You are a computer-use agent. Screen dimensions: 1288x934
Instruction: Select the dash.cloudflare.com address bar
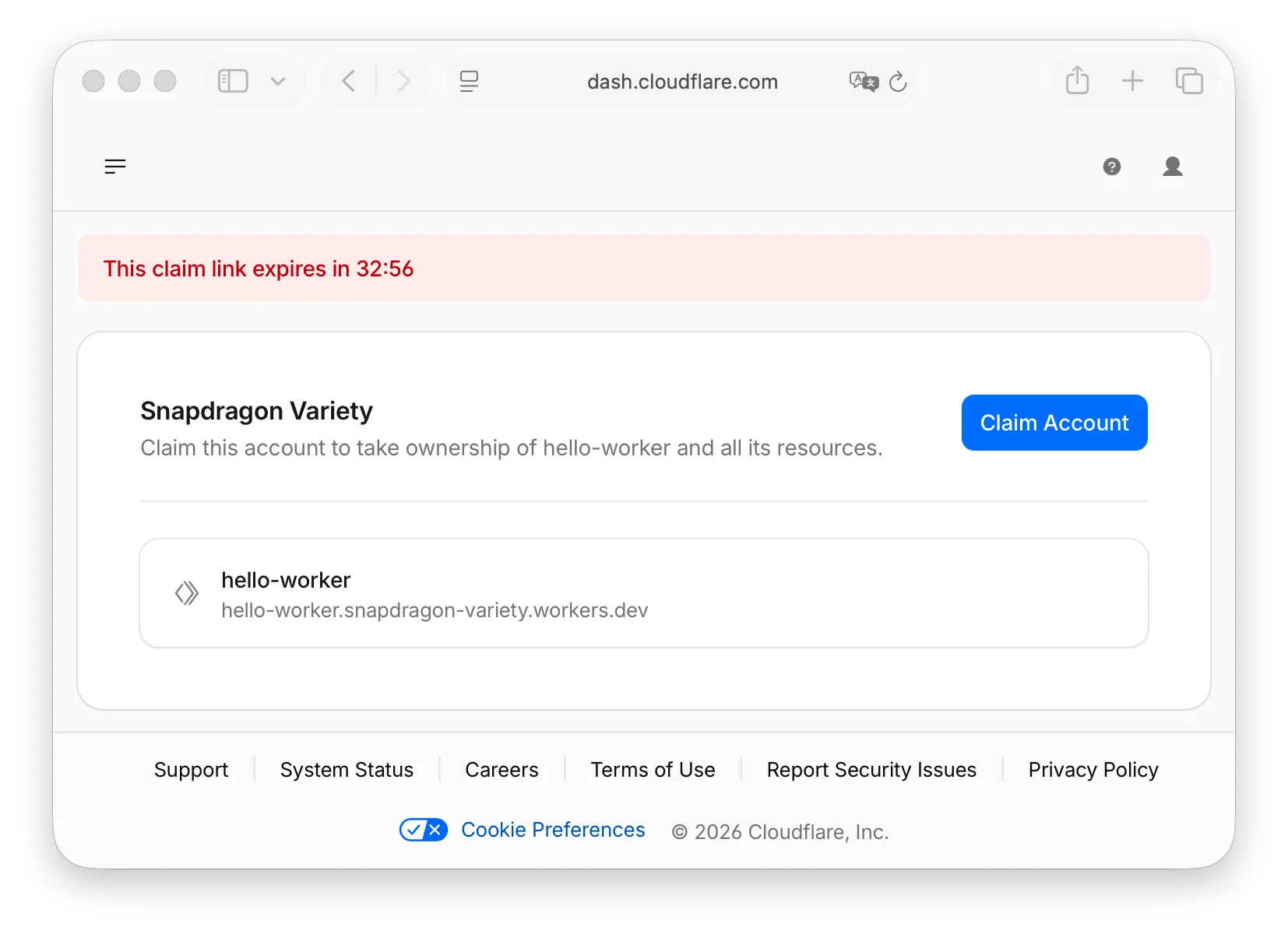pyautogui.click(x=682, y=82)
